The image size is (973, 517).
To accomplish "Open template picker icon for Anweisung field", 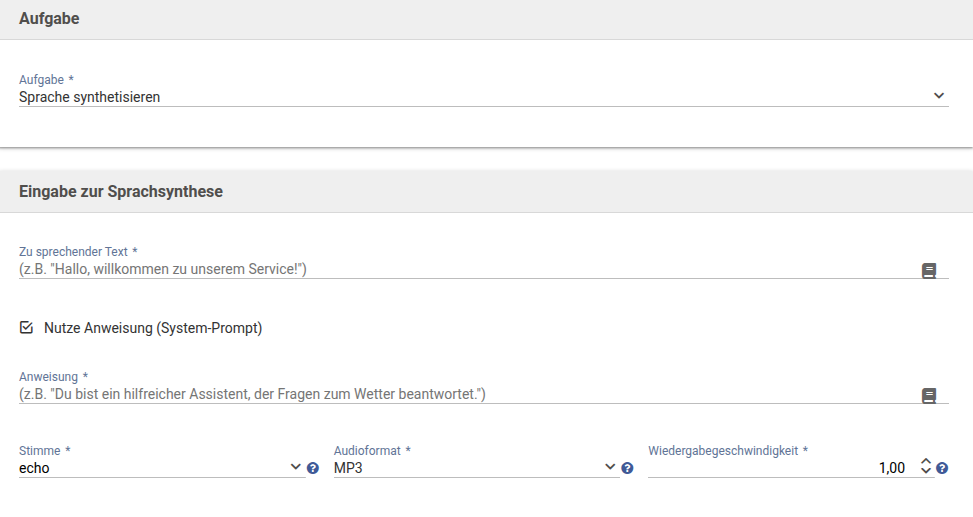I will pyautogui.click(x=928, y=396).
